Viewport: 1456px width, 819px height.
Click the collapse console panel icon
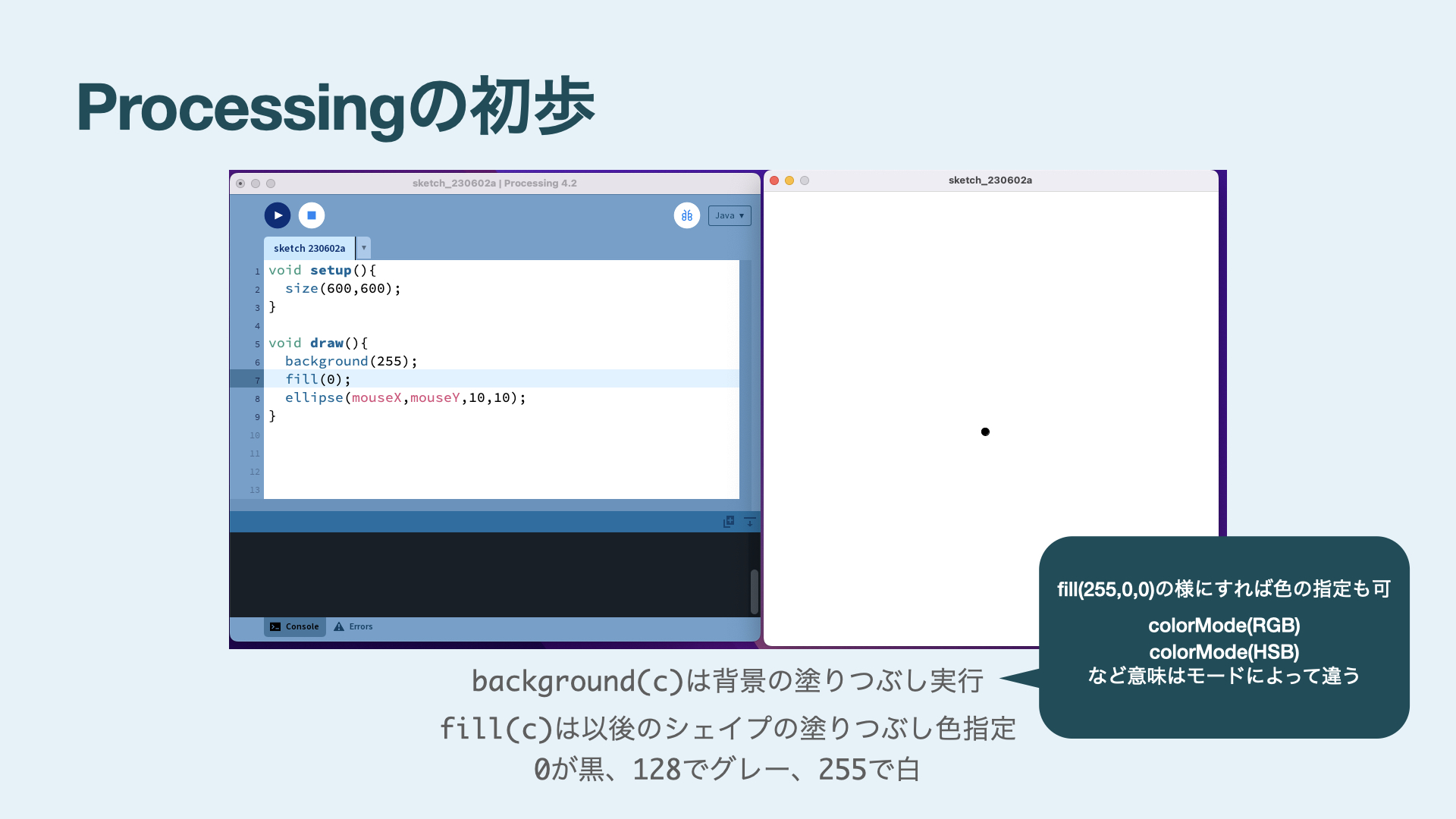click(750, 522)
